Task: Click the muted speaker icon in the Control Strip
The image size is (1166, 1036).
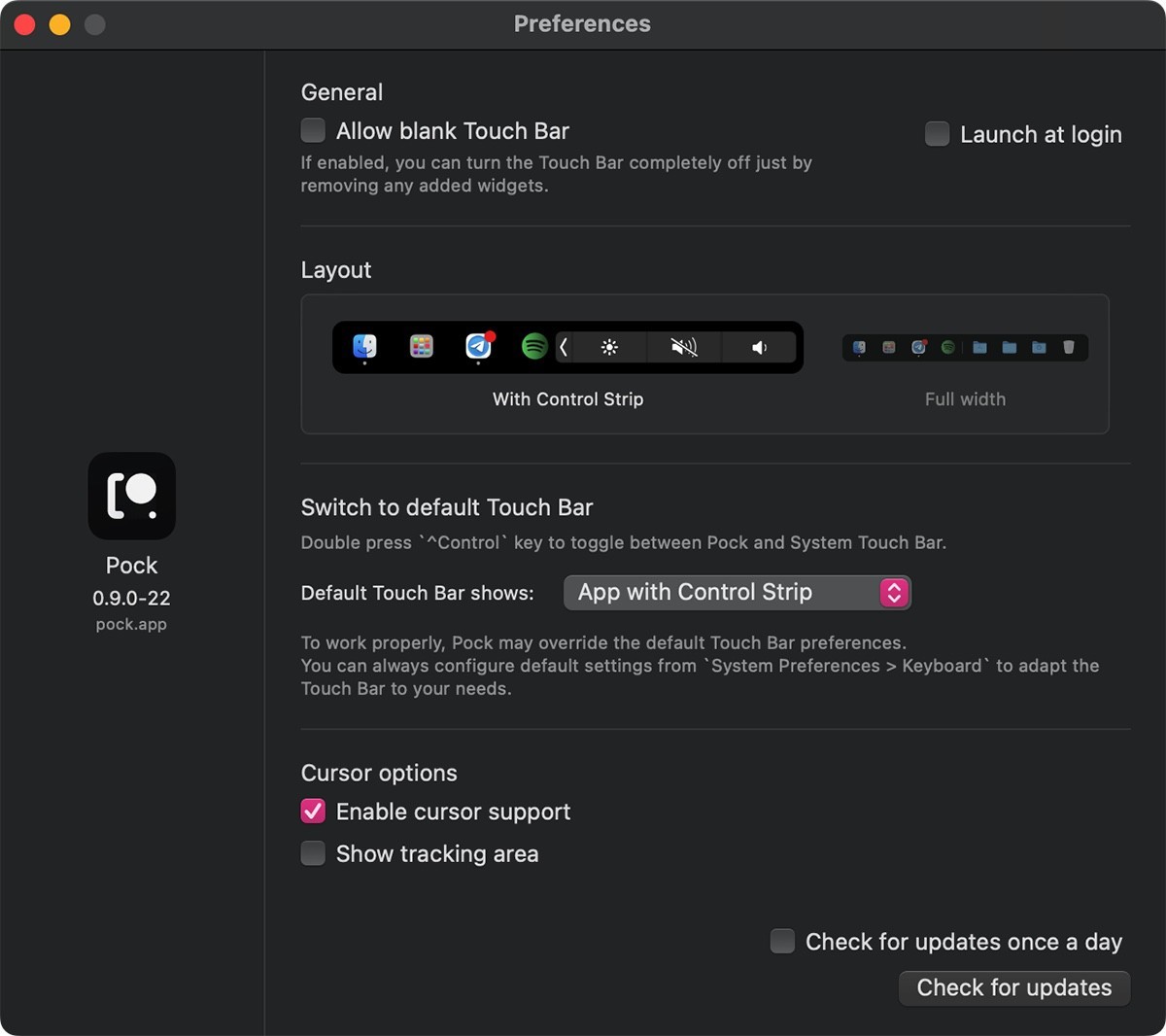Action: pos(684,347)
